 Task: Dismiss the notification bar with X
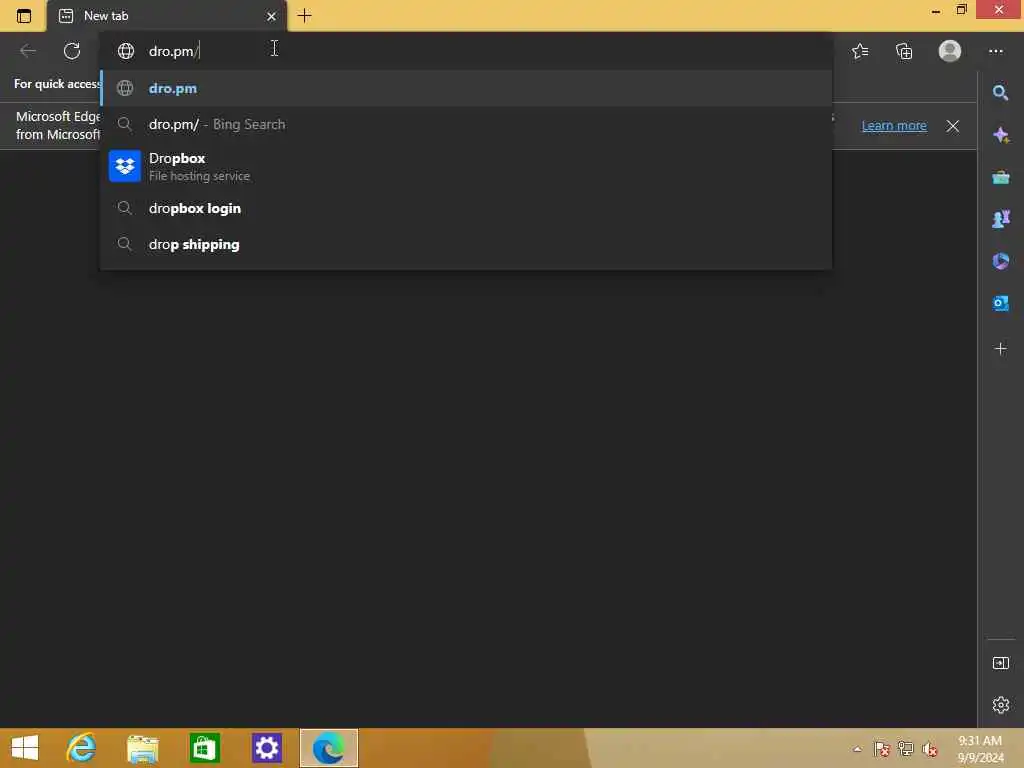pos(953,126)
